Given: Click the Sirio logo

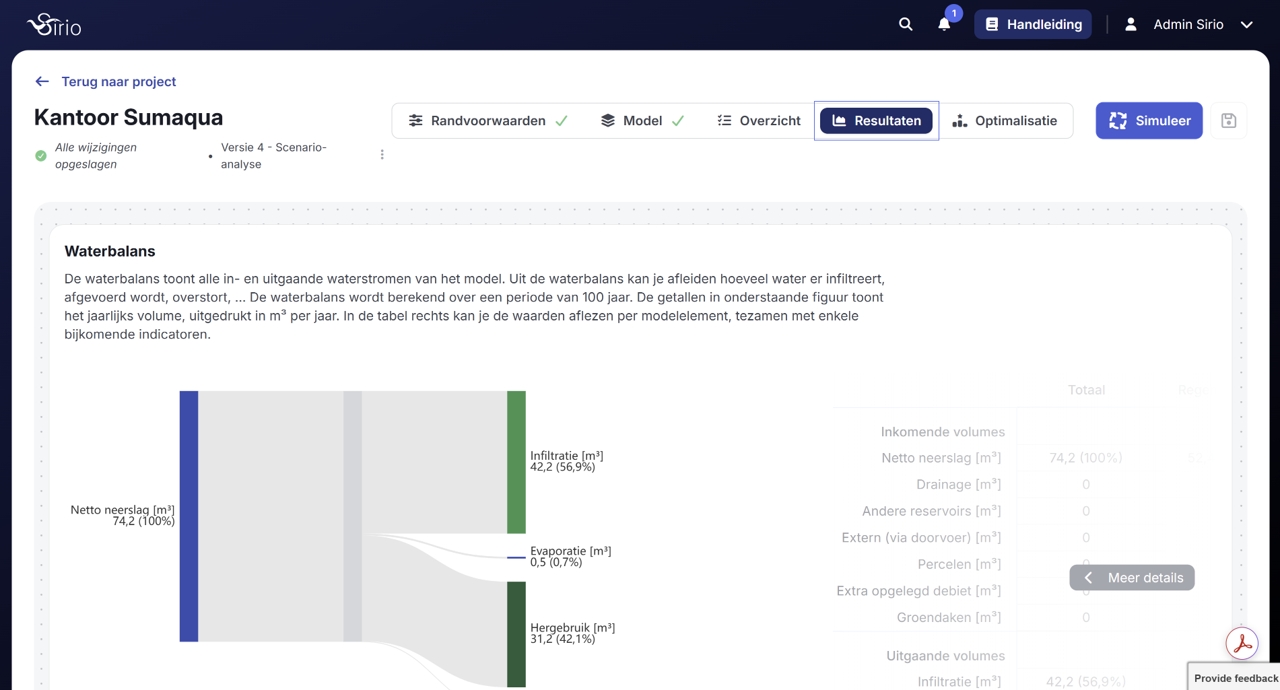Looking at the screenshot, I should (54, 25).
